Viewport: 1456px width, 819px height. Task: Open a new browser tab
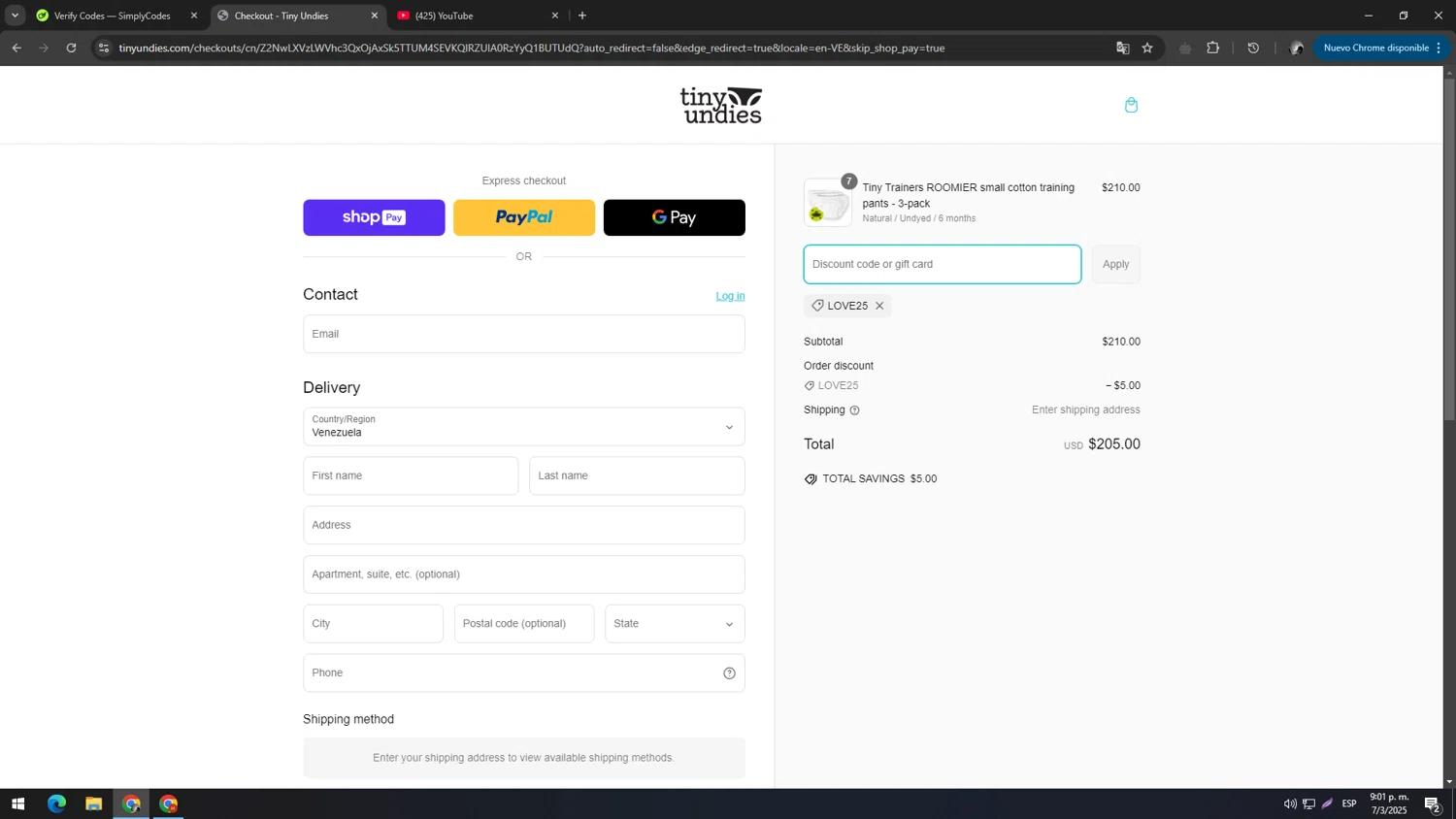pyautogui.click(x=582, y=16)
